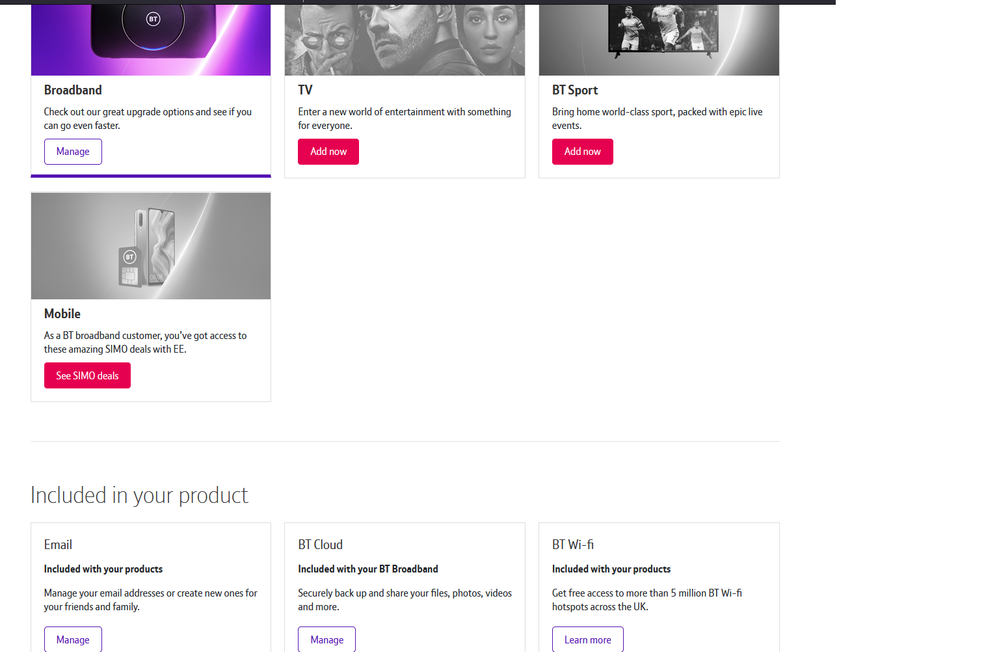This screenshot has height=652, width=999.
Task: Select the Email heading text
Action: pos(58,545)
